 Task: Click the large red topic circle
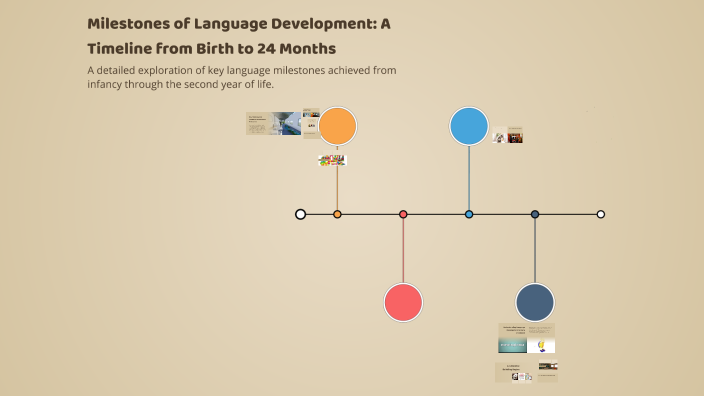403,302
